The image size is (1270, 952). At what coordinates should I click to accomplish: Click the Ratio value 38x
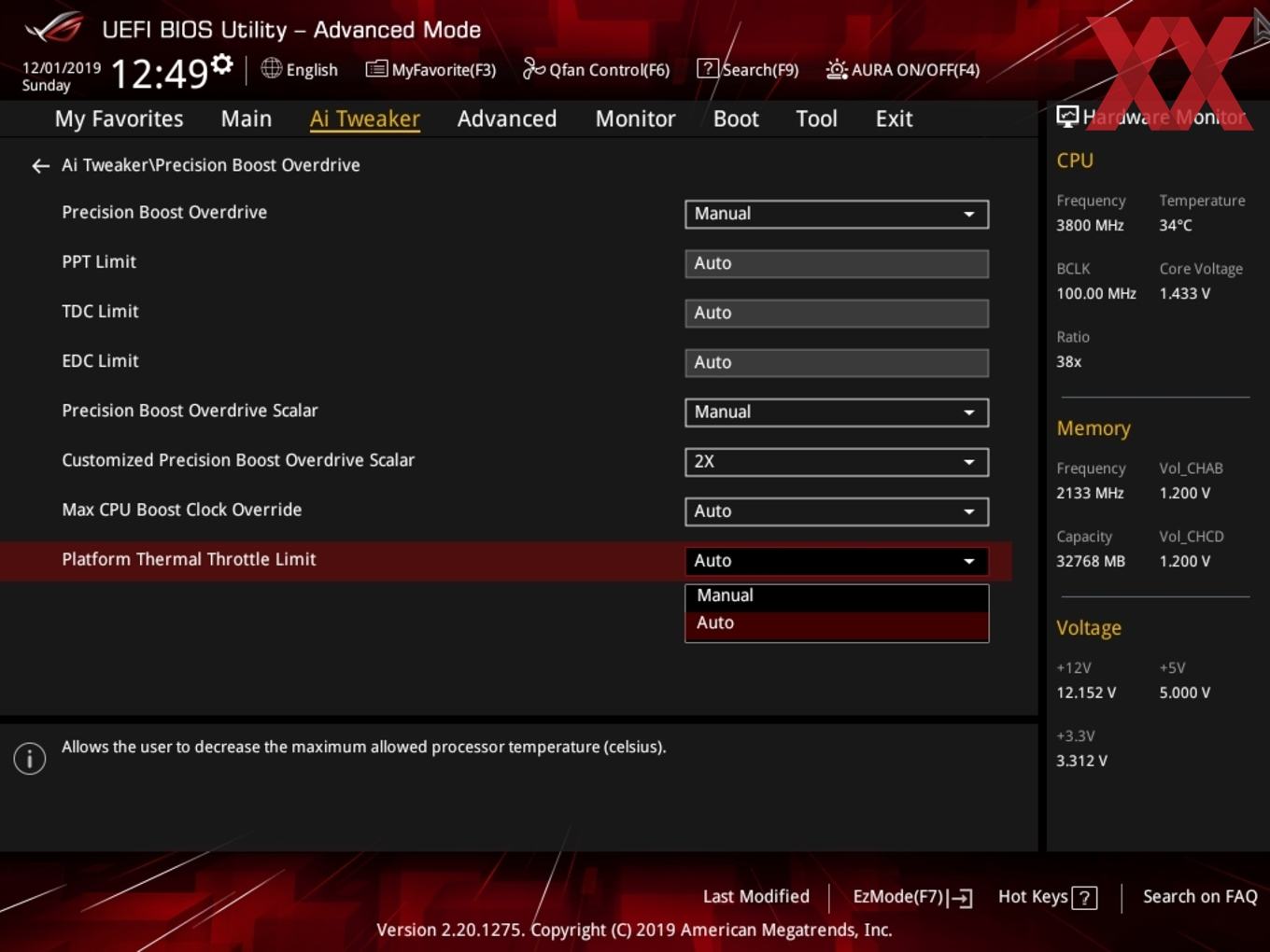tap(1068, 361)
